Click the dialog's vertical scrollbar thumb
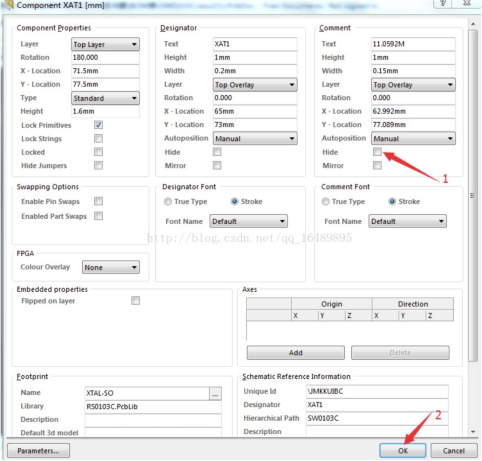482x461 pixels. click(x=473, y=195)
